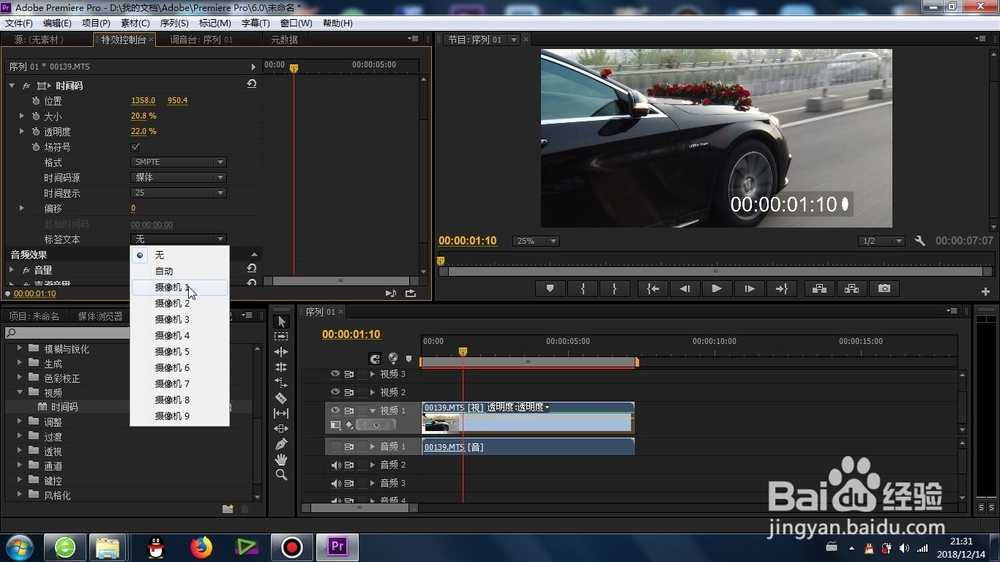This screenshot has width=1000, height=562.
Task: Click the Mark In button
Action: coord(583,289)
